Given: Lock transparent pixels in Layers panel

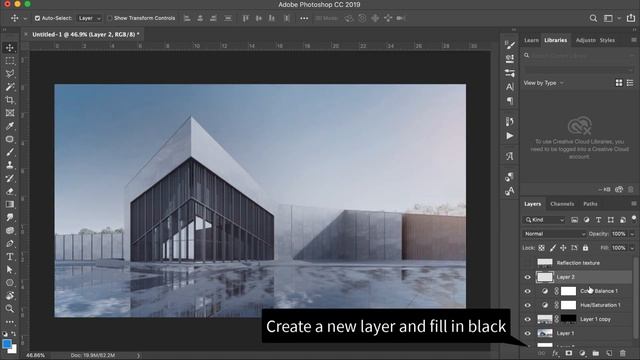Looking at the screenshot, I should 541,248.
